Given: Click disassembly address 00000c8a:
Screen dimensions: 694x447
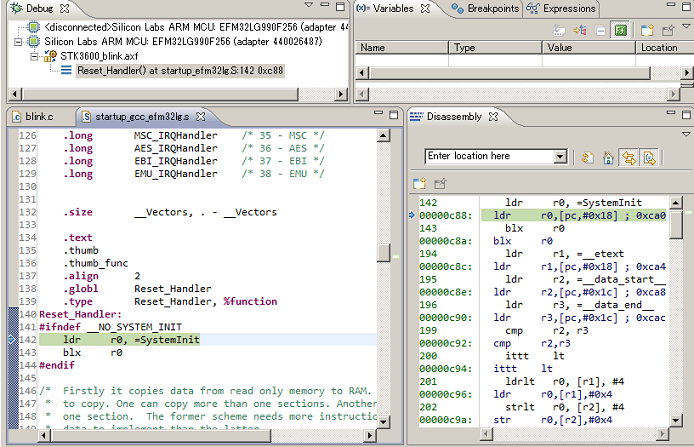Looking at the screenshot, I should [x=446, y=241].
